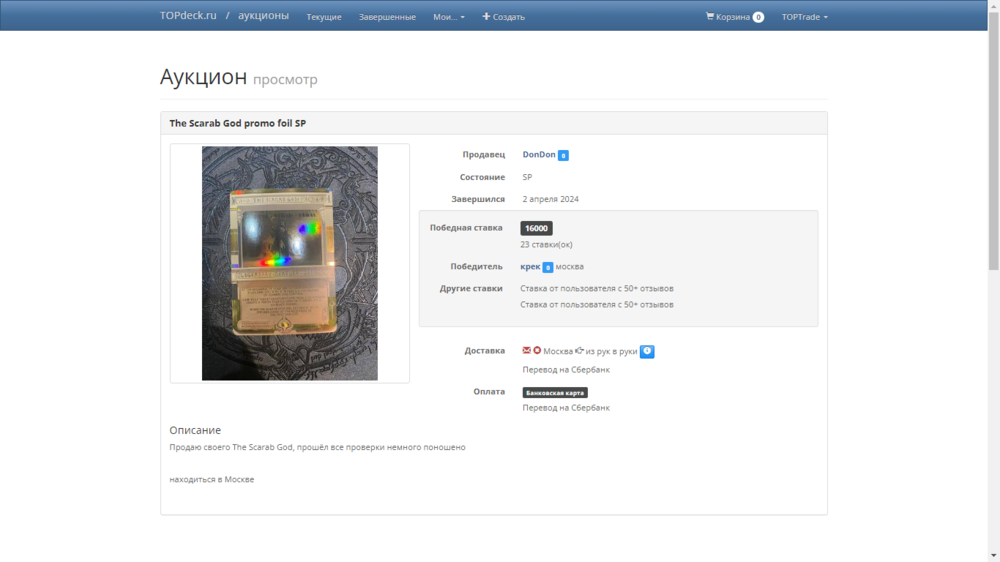Click the plus icon next to Создать

coord(486,16)
